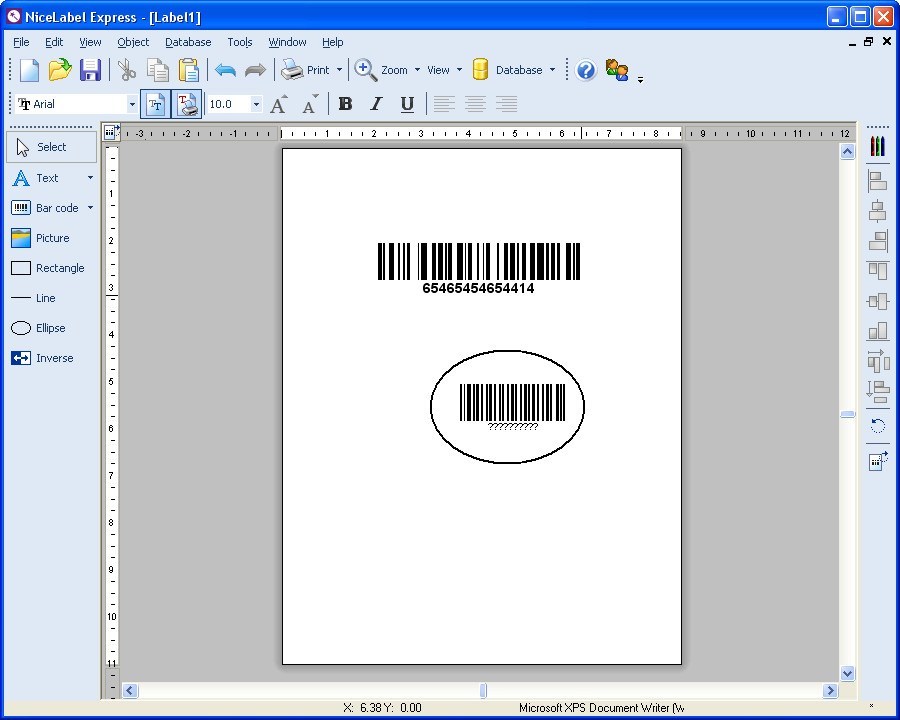Align objects to bottom using the right toolbar icon

[878, 331]
